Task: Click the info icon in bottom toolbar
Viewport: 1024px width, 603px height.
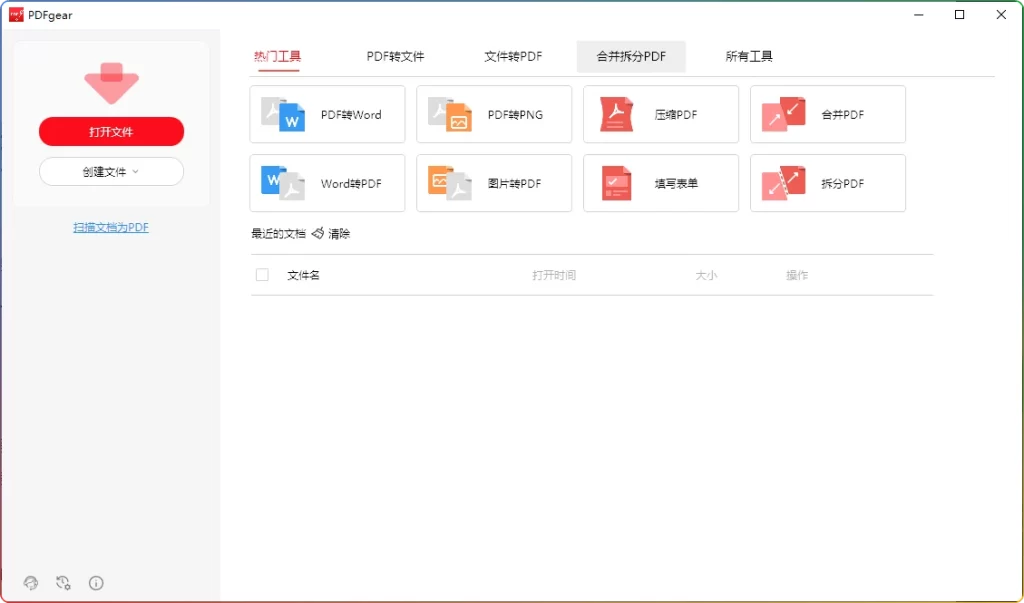Action: [95, 583]
